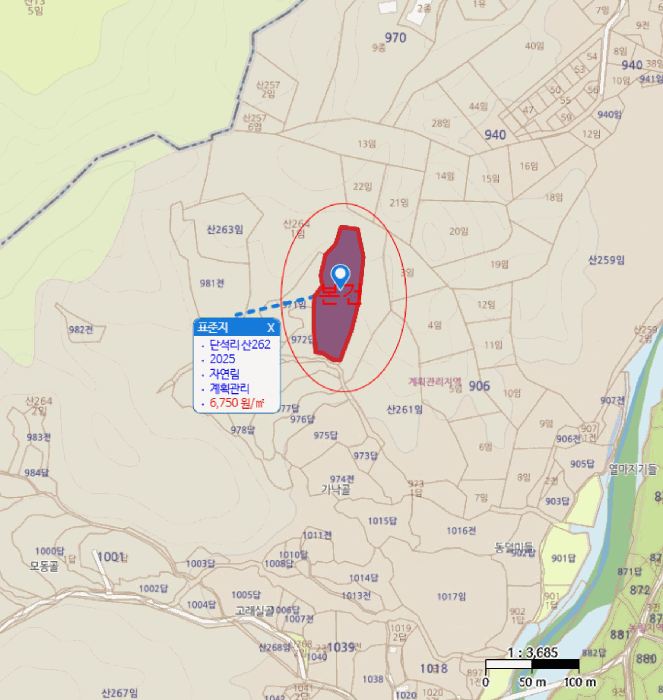This screenshot has width=663, height=700.
Task: Click parcel label 905답
Action: (582, 464)
